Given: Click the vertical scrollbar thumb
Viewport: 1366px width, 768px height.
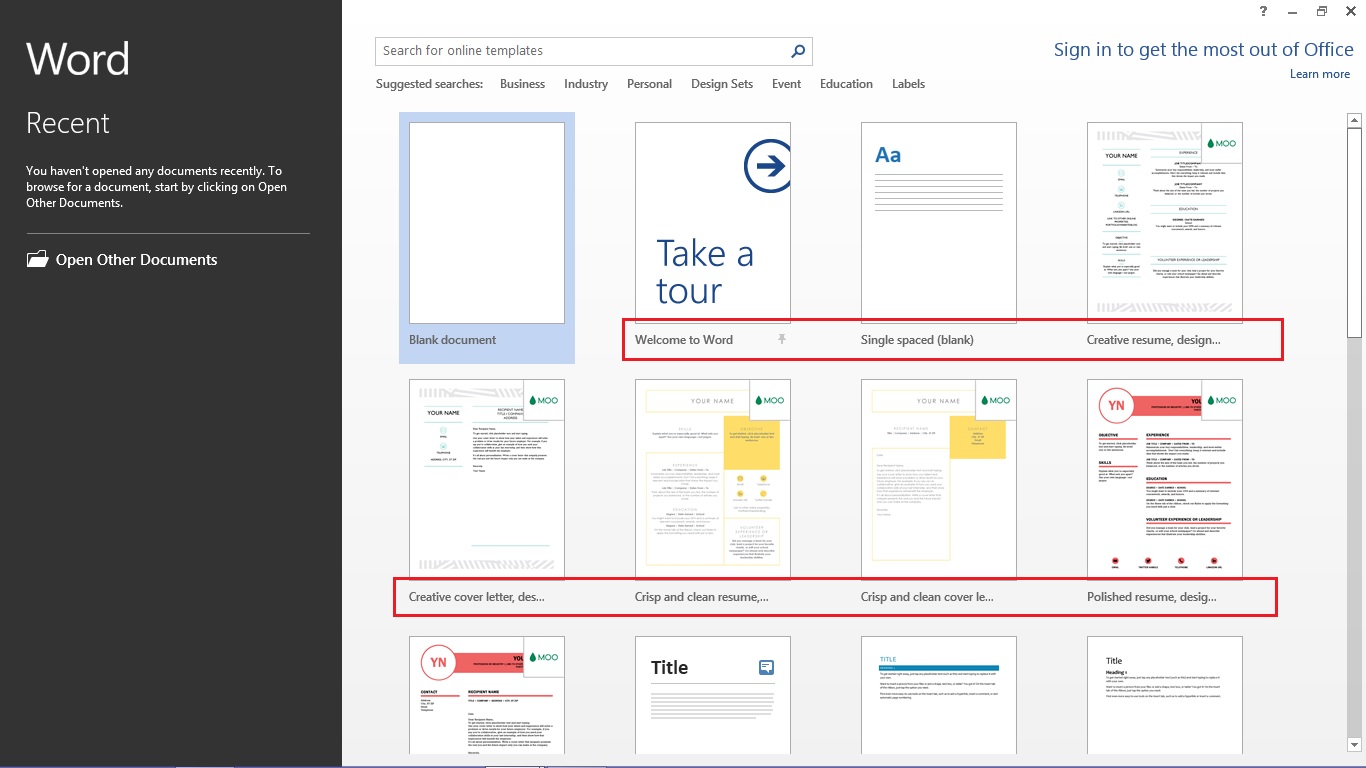Looking at the screenshot, I should [1355, 232].
